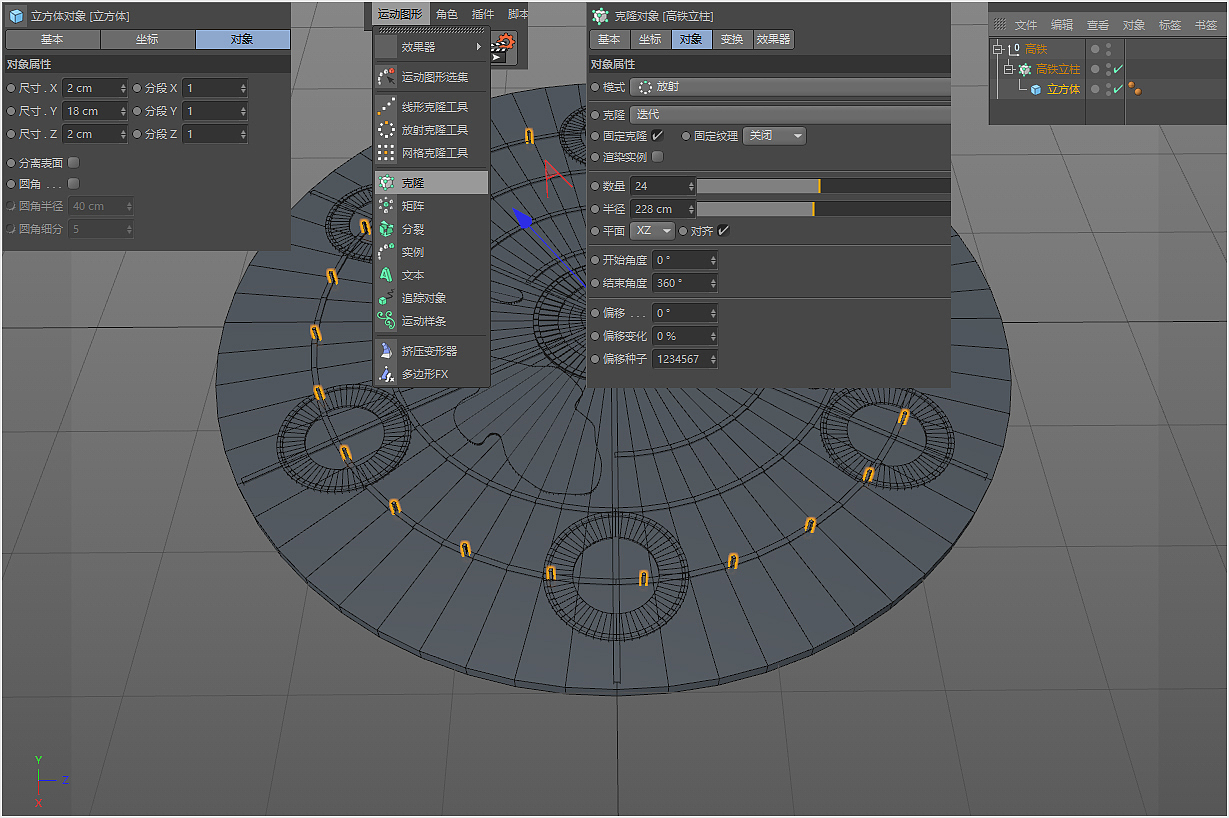This screenshot has height=818, width=1229.
Task: Switch to 坐标 tab in cube attributes
Action: 148,40
